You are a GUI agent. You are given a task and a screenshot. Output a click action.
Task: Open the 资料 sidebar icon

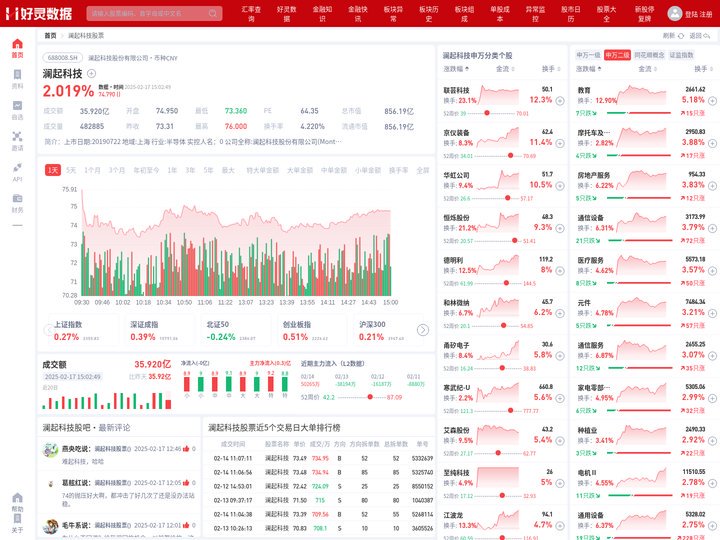click(17, 79)
